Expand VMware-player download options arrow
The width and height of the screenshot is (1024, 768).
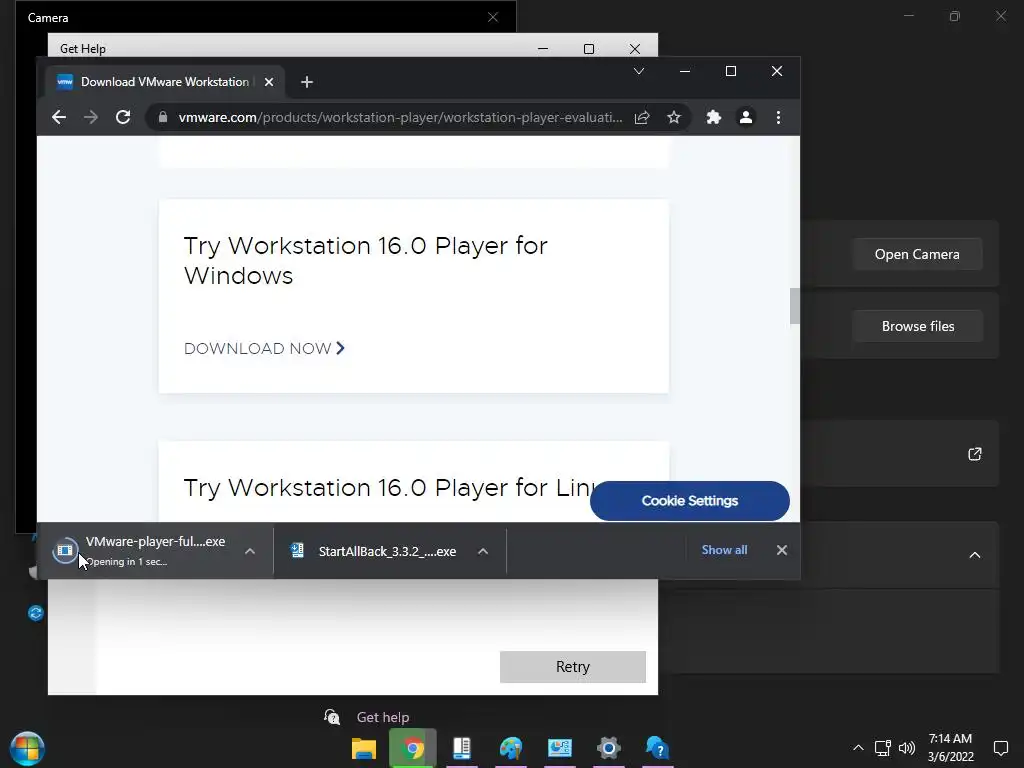tap(249, 551)
